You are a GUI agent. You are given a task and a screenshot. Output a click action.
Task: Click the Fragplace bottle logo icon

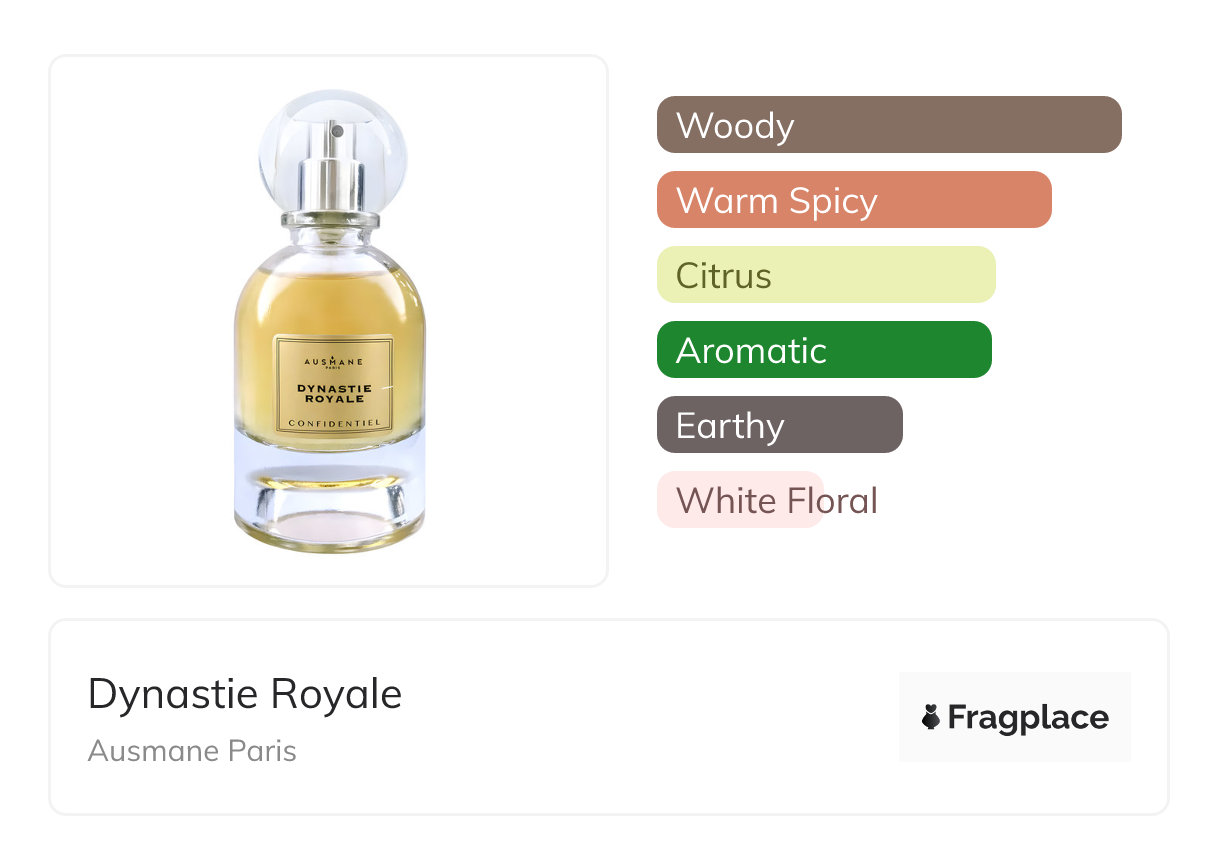(931, 717)
